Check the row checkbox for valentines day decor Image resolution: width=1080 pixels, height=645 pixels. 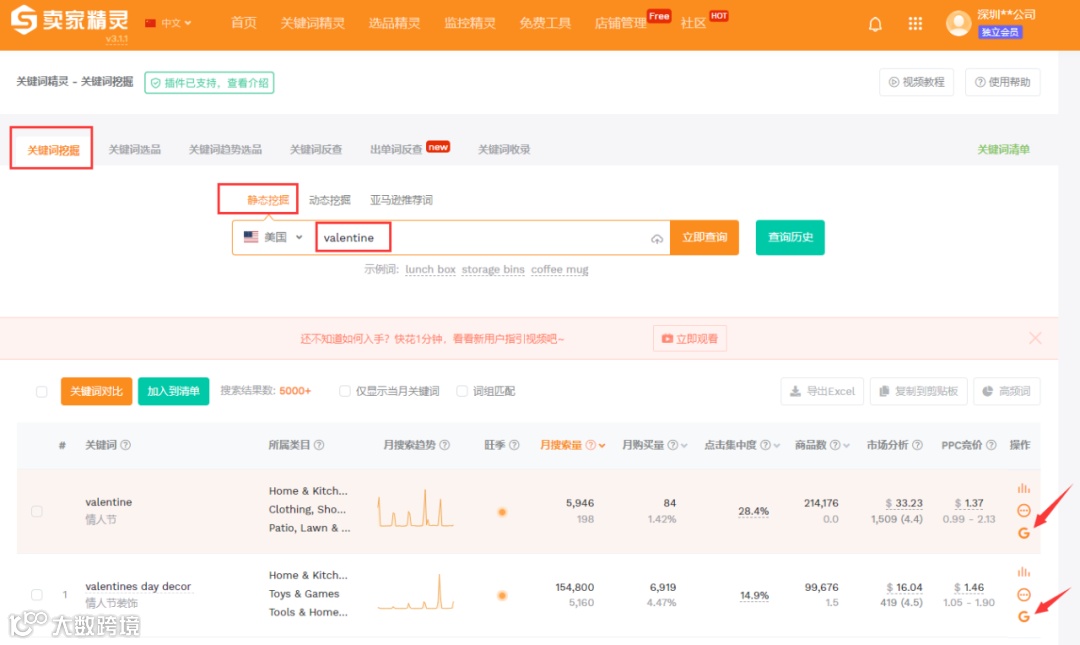(37, 594)
